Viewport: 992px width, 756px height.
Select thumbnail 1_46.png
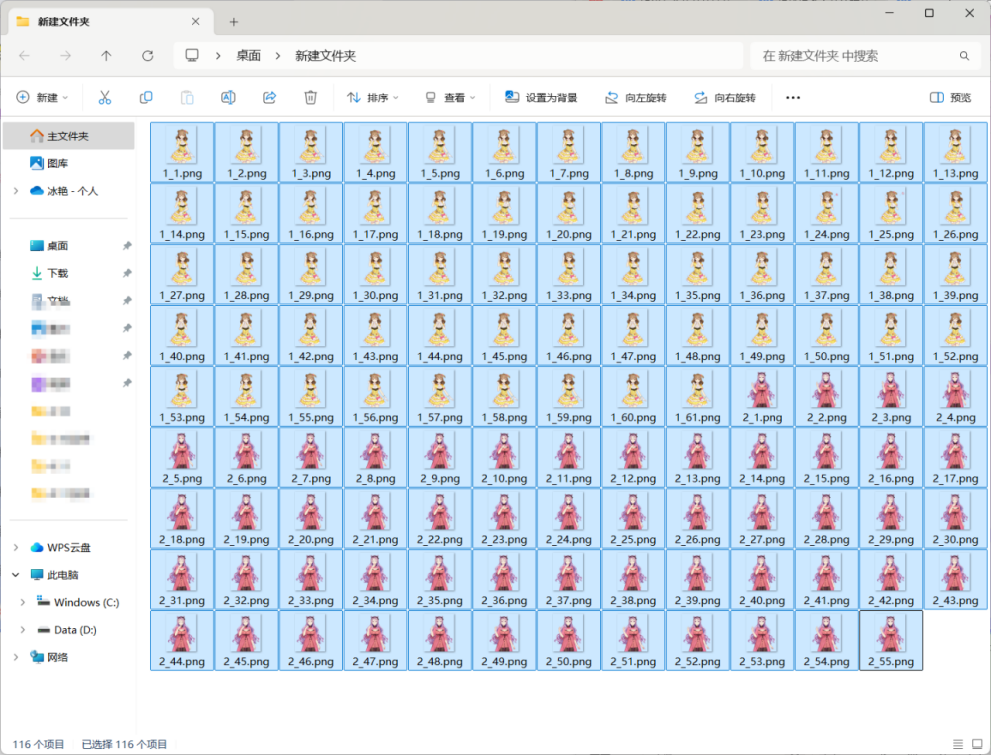(x=569, y=336)
